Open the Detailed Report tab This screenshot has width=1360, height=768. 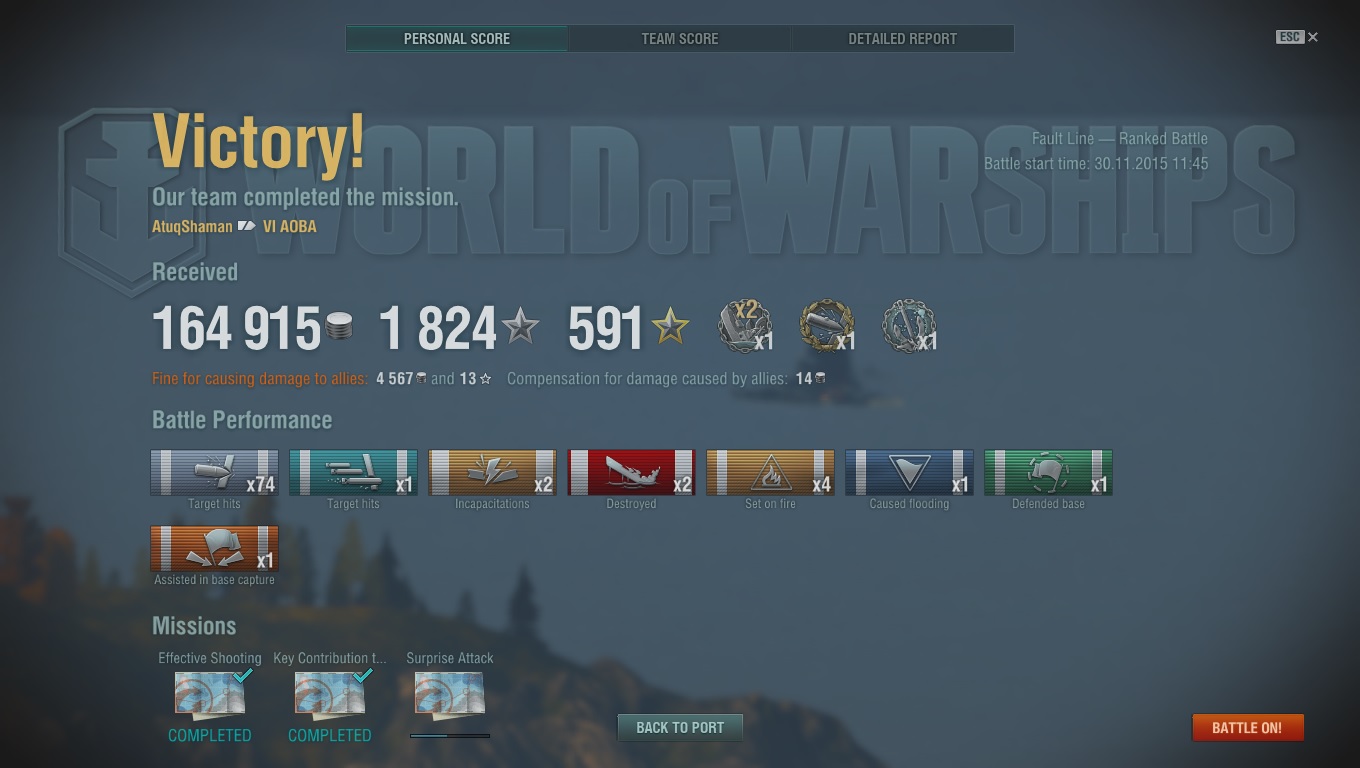903,39
